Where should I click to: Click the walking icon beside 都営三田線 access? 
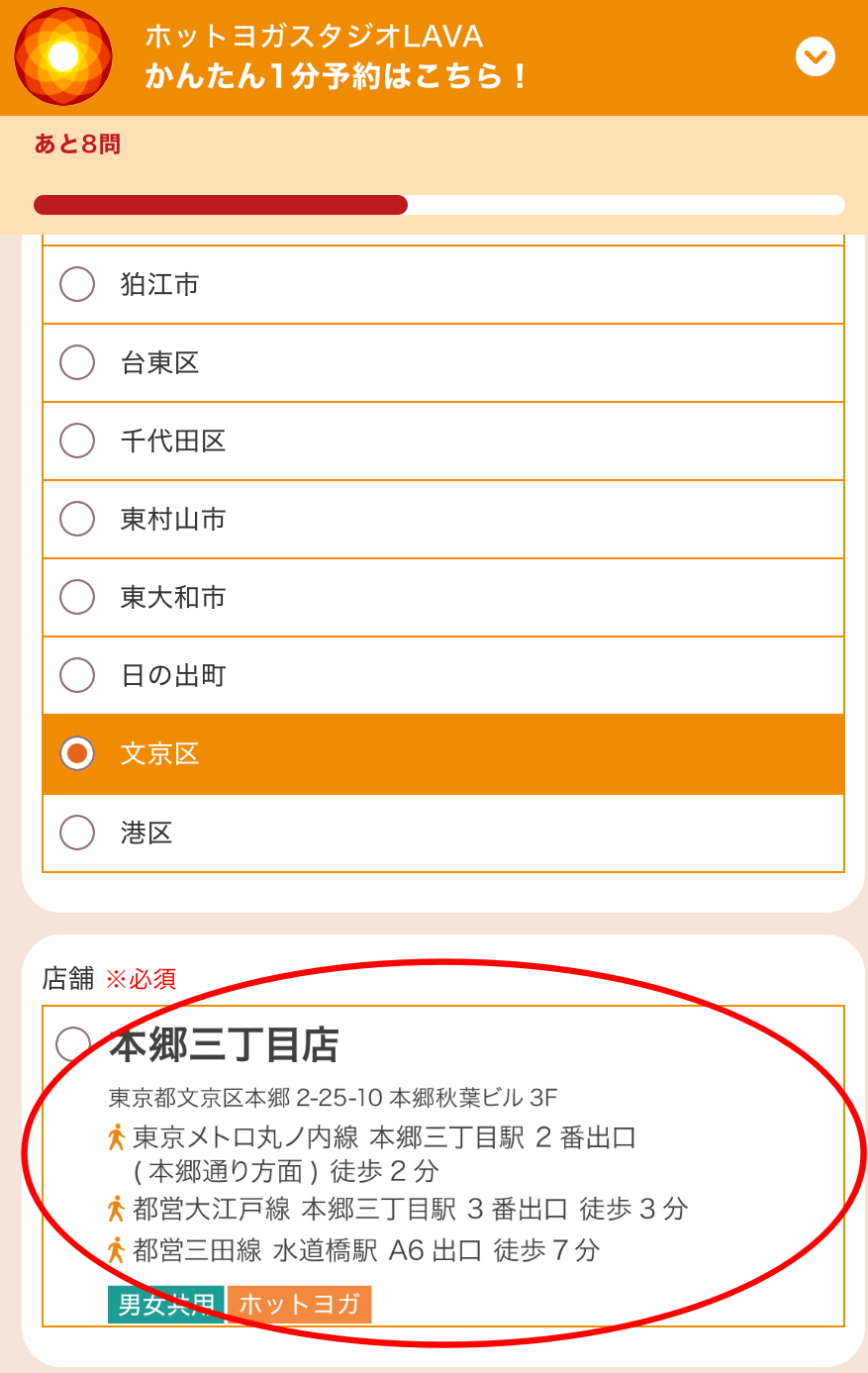tap(116, 1250)
